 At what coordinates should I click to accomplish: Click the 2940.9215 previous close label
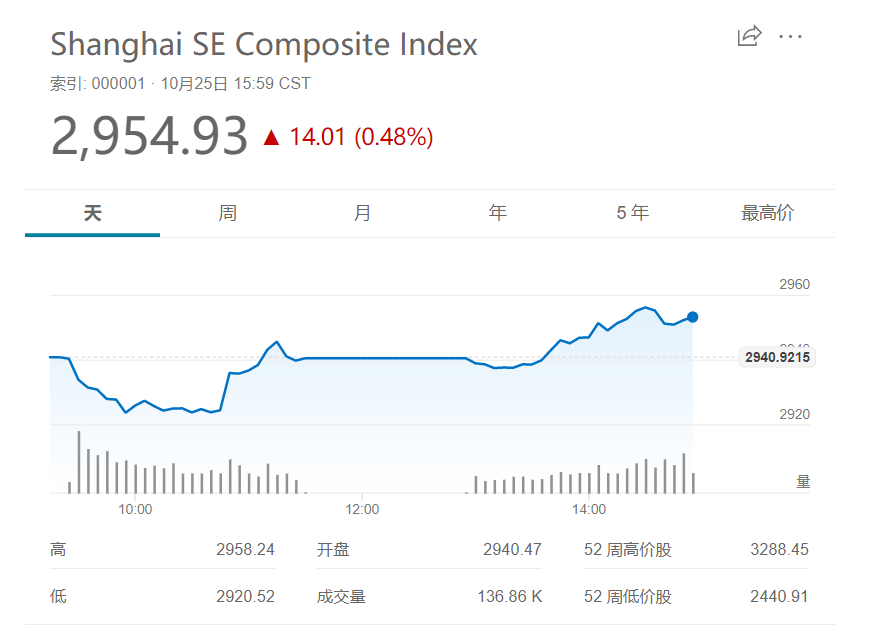(x=777, y=357)
